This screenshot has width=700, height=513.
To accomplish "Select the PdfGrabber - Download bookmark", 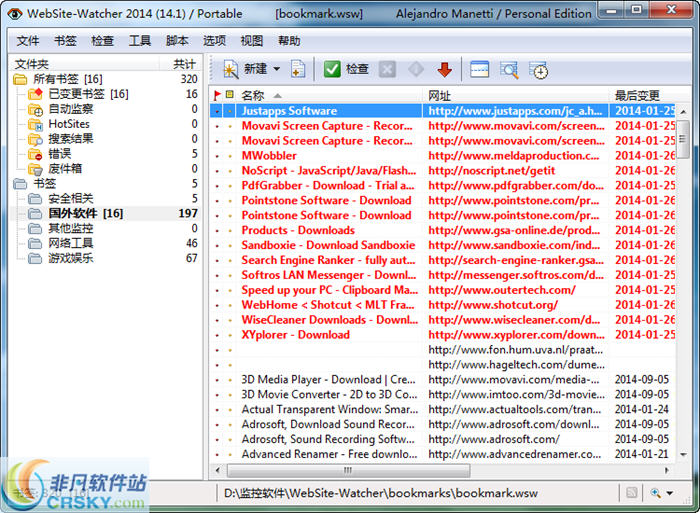I will 328,185.
